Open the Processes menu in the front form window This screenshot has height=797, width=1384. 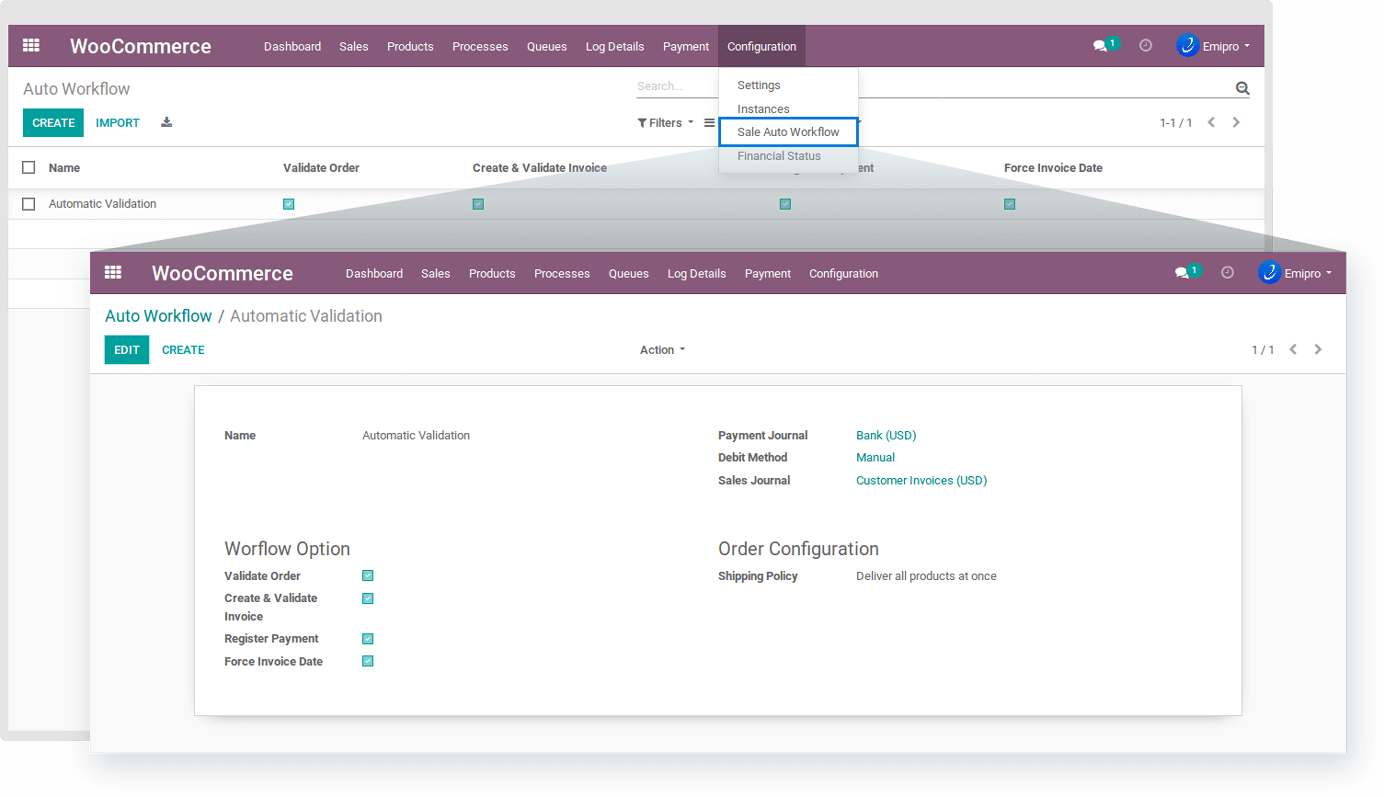click(562, 273)
